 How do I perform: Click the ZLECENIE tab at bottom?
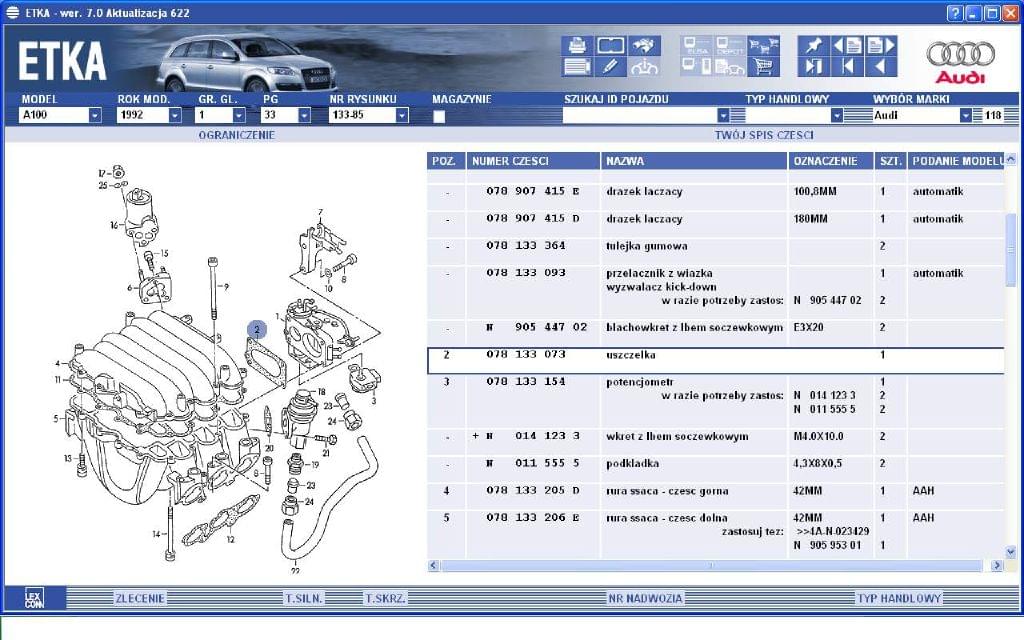(x=139, y=598)
